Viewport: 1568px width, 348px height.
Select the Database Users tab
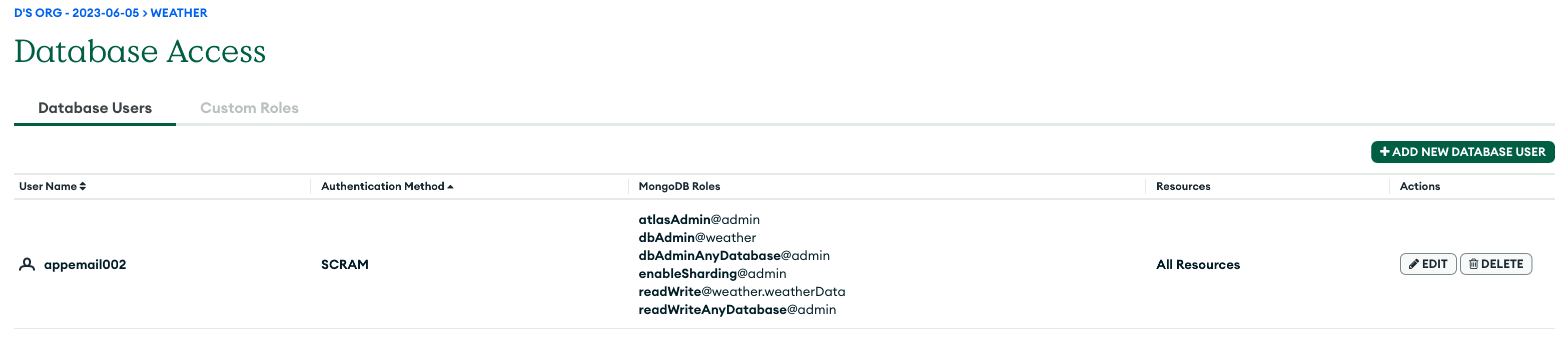[95, 107]
